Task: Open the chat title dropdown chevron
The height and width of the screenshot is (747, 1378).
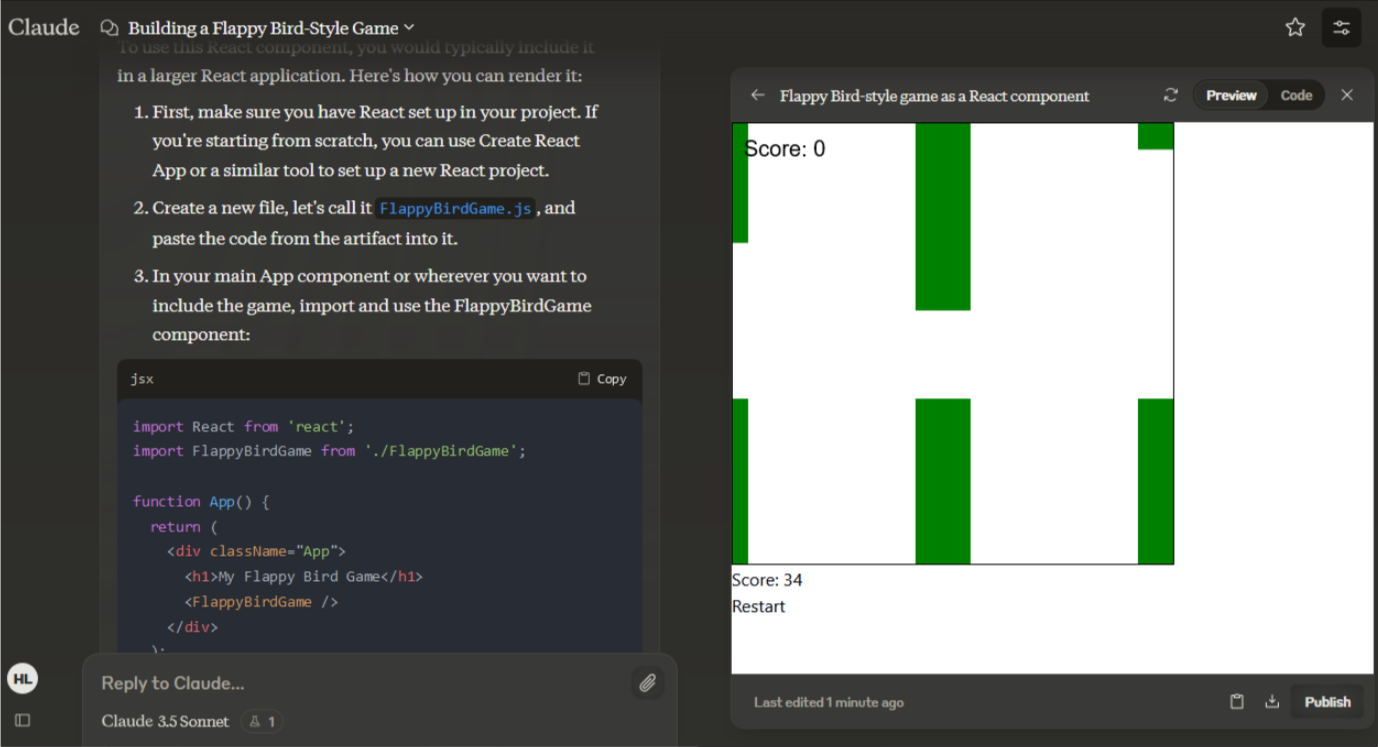Action: tap(408, 28)
